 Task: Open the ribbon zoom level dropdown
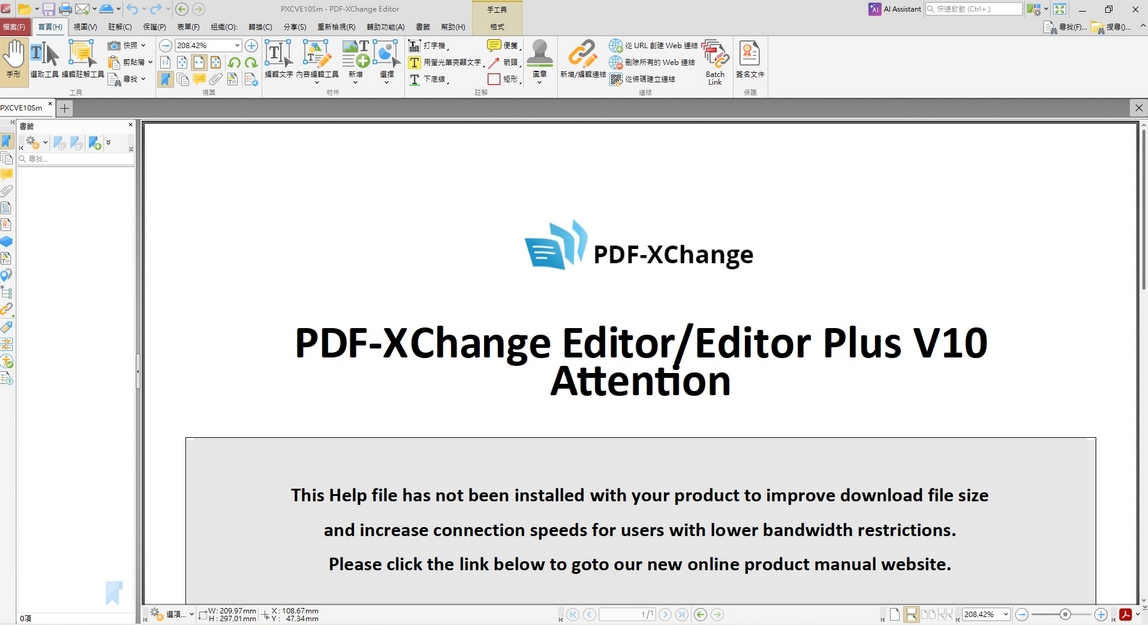click(237, 45)
